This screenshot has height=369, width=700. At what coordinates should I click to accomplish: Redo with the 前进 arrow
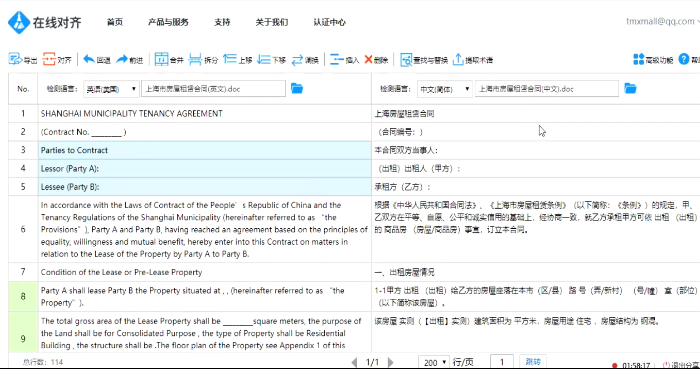(x=129, y=59)
